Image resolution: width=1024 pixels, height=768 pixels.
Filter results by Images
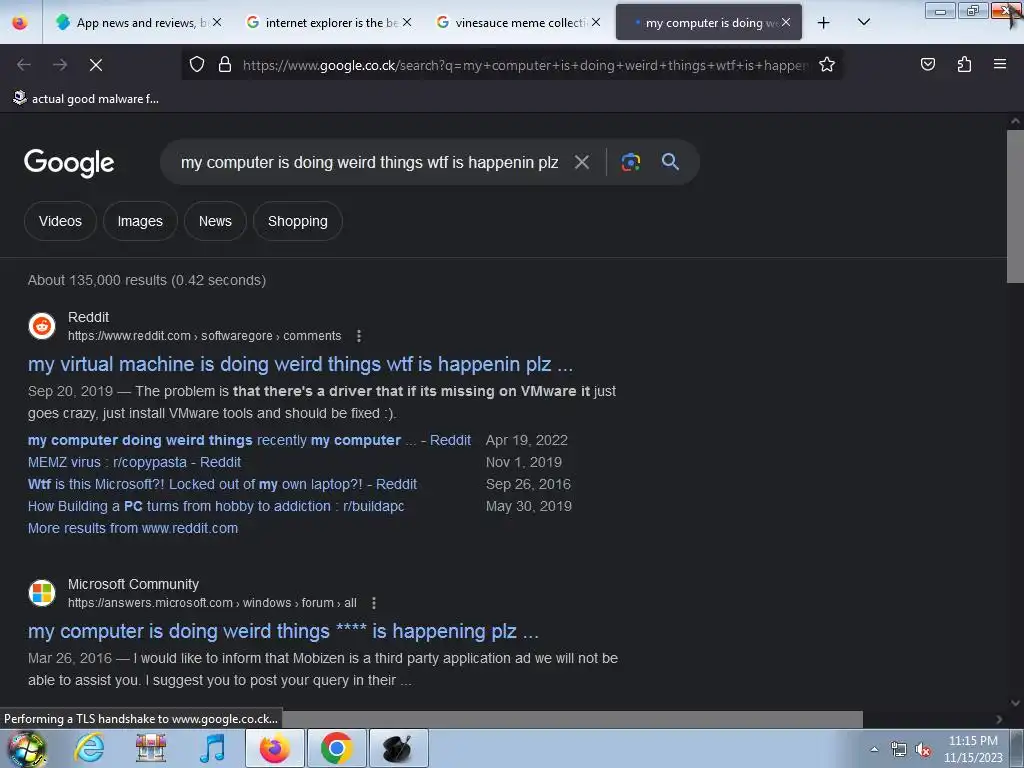(140, 221)
